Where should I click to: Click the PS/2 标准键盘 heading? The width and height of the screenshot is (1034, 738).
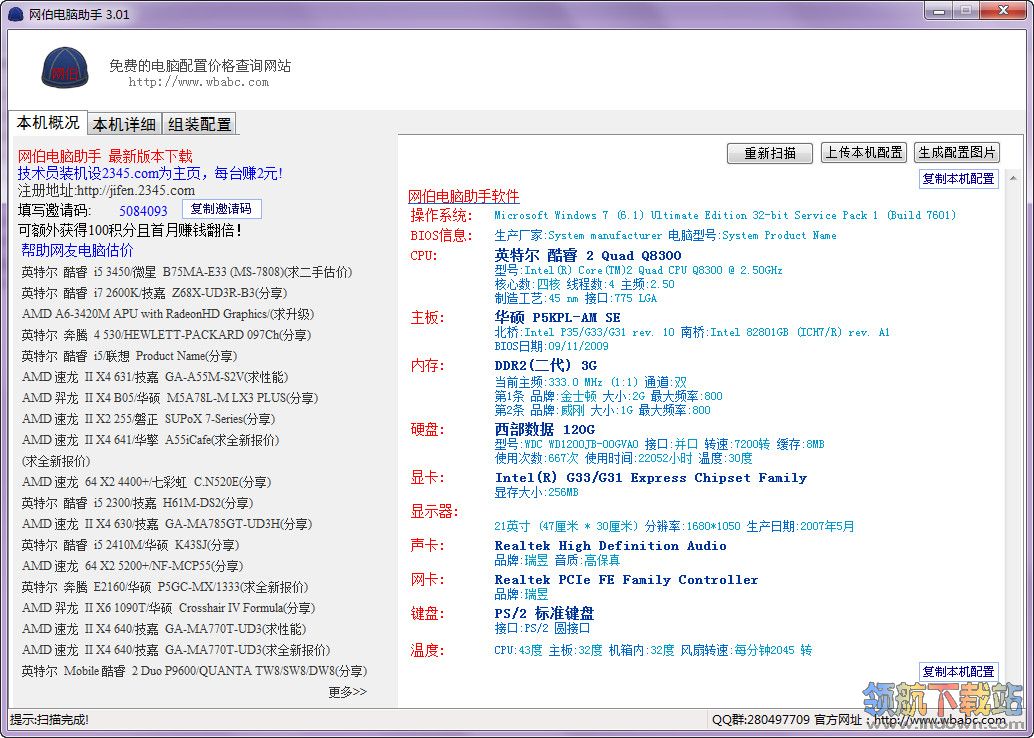click(544, 613)
